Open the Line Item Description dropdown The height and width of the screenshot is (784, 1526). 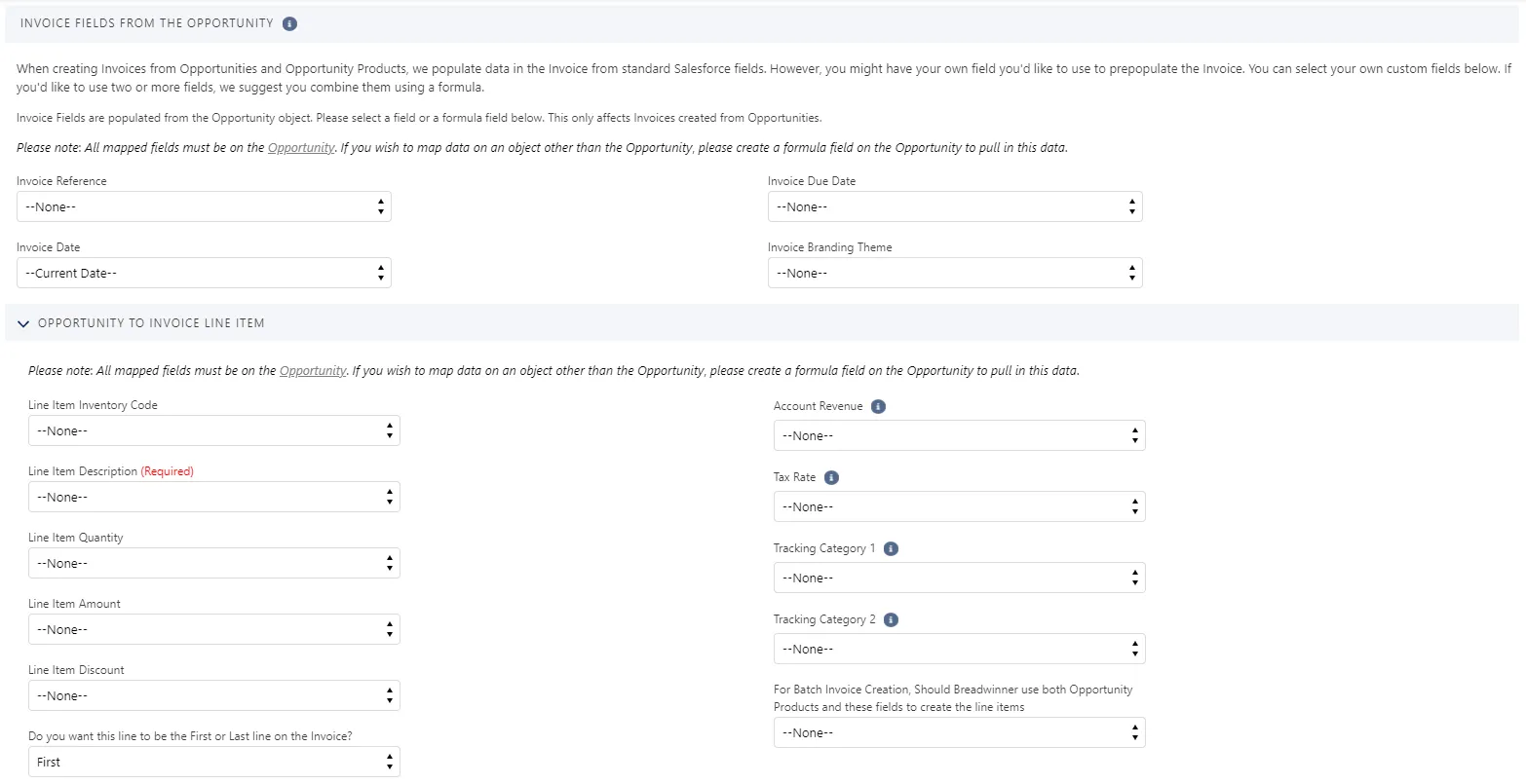pyautogui.click(x=214, y=497)
